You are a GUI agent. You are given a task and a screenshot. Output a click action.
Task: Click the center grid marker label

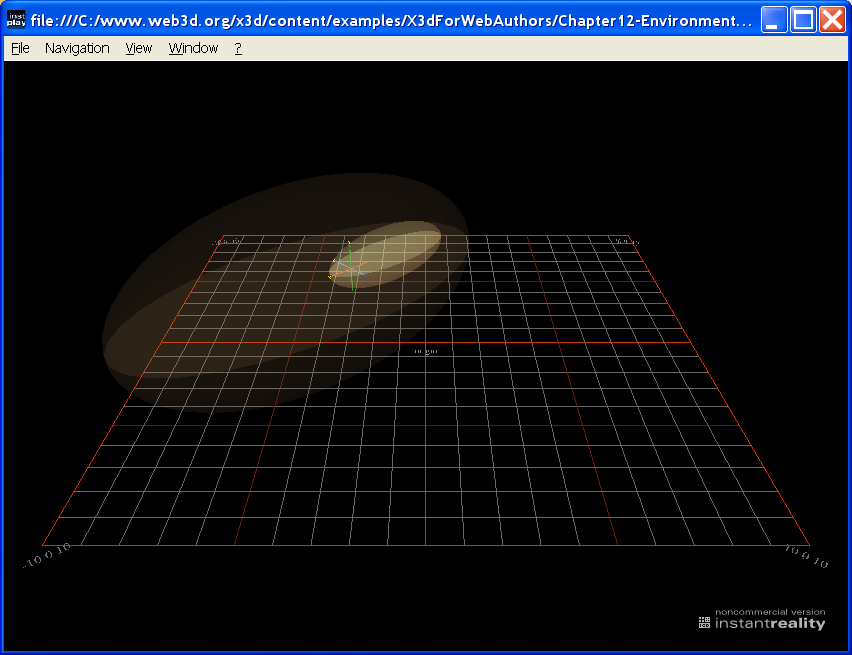pyautogui.click(x=428, y=351)
